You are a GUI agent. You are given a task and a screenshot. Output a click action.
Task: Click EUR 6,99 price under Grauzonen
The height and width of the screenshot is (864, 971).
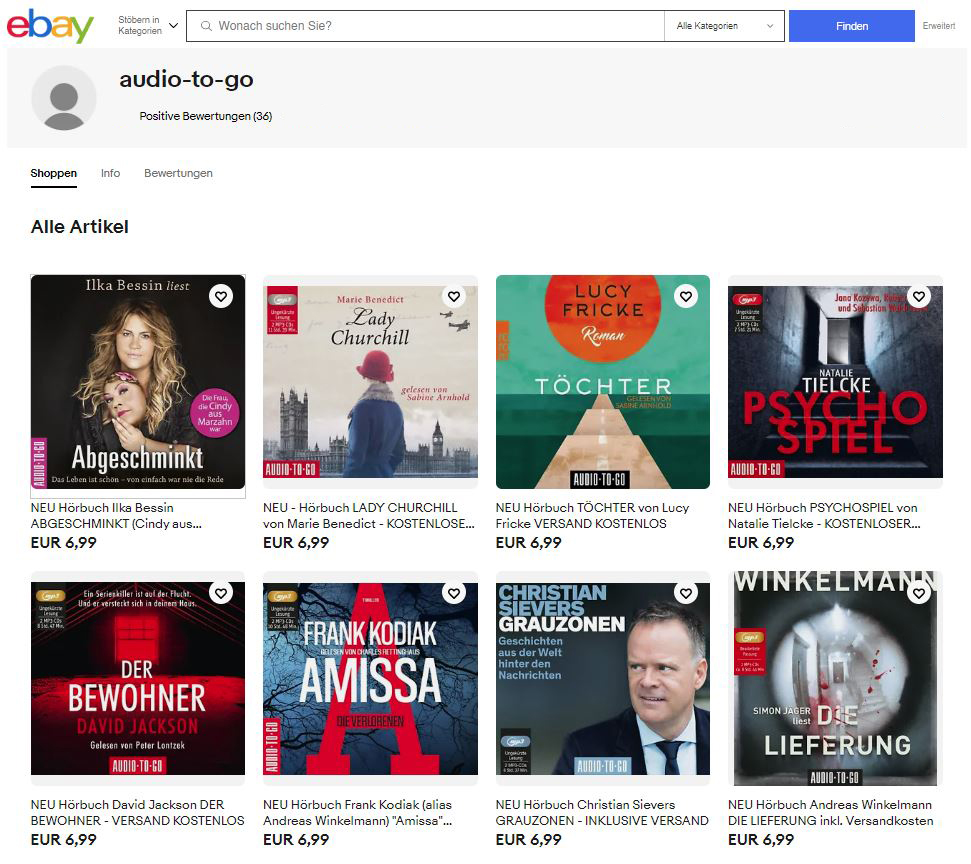pos(529,840)
